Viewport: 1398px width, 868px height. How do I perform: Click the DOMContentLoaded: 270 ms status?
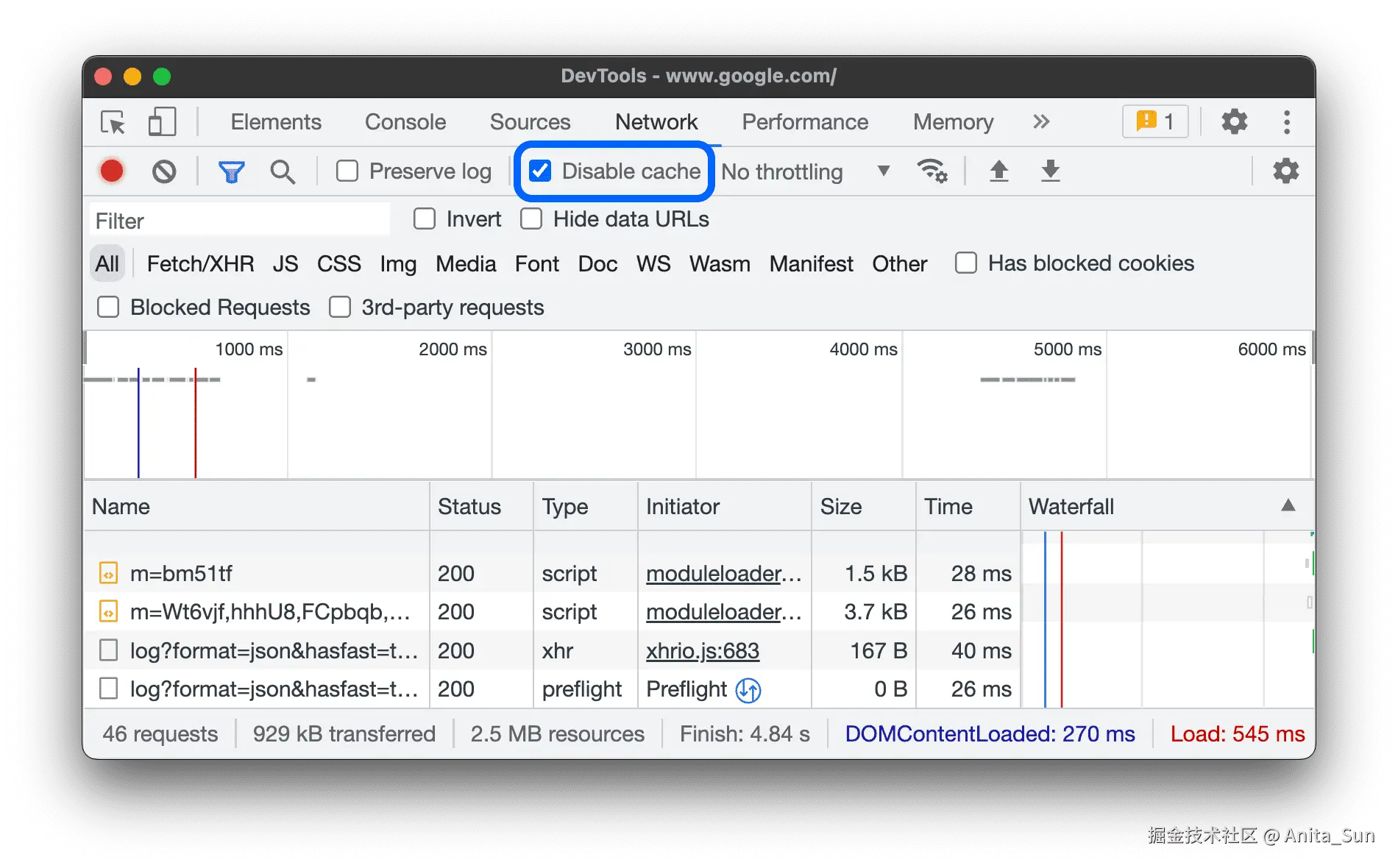click(x=990, y=734)
